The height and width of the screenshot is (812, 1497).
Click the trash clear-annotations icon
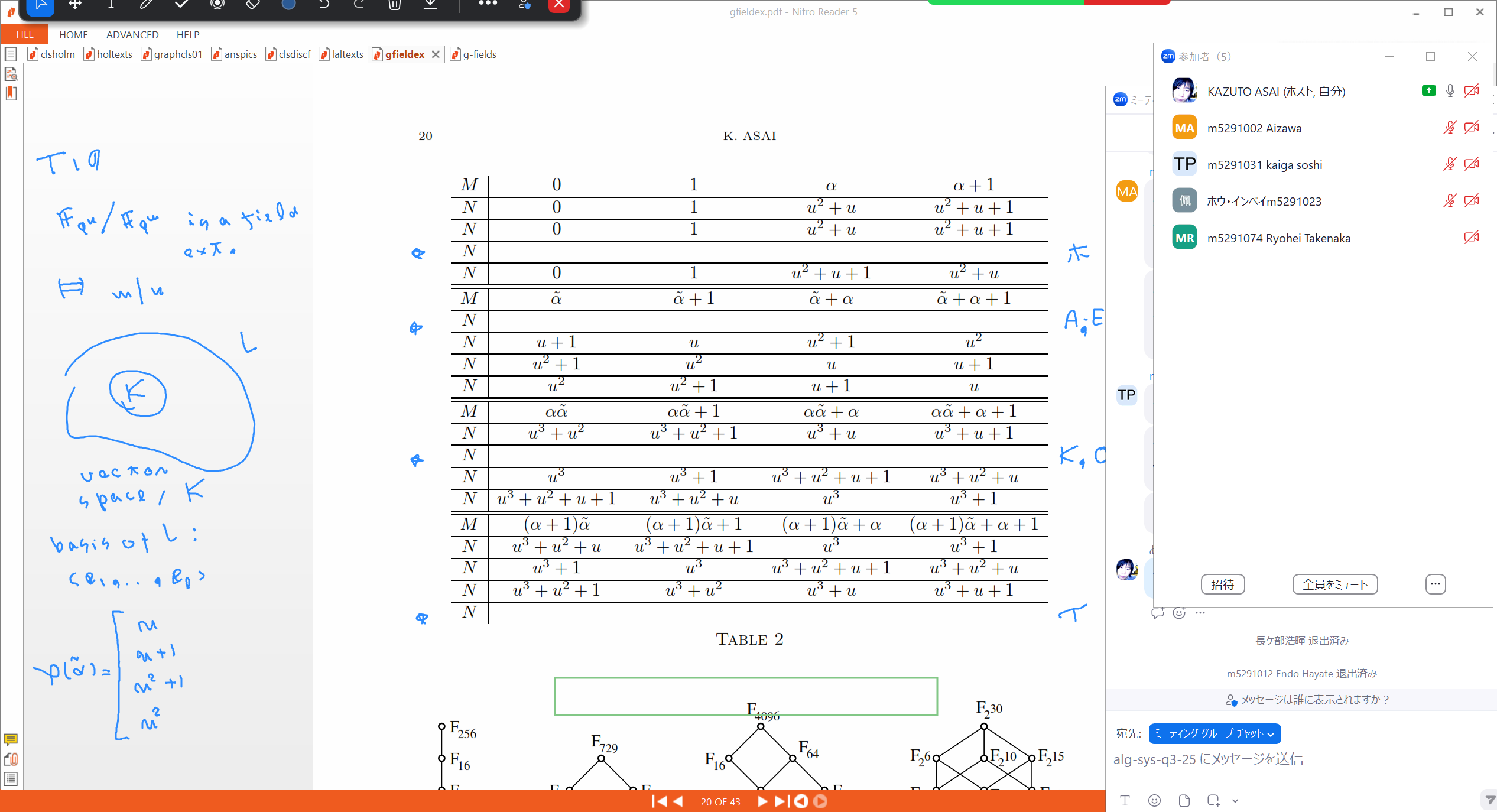coord(395,5)
